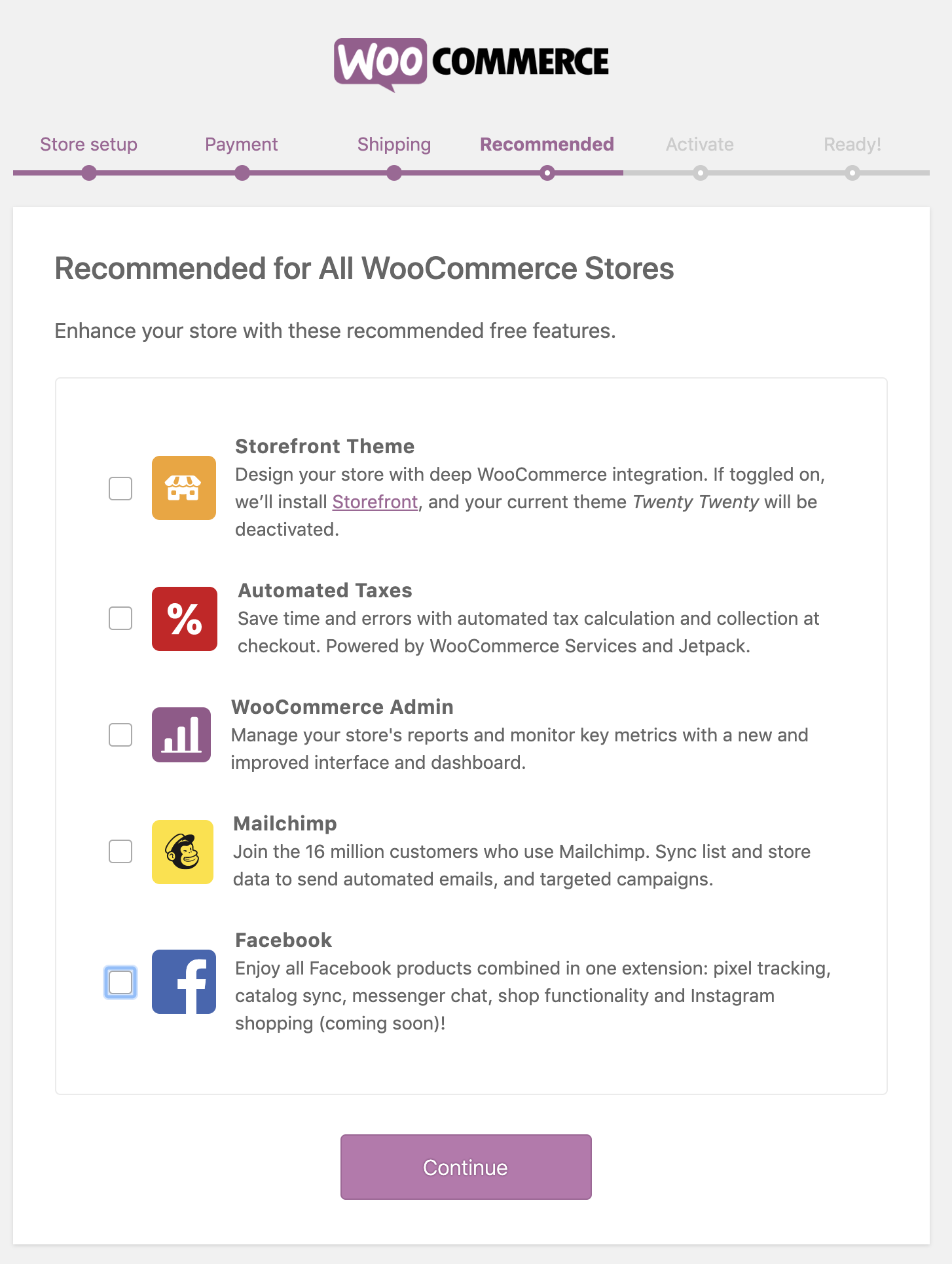Click the WooCommerce logo at the top
952x1264 pixels.
pyautogui.click(x=470, y=62)
